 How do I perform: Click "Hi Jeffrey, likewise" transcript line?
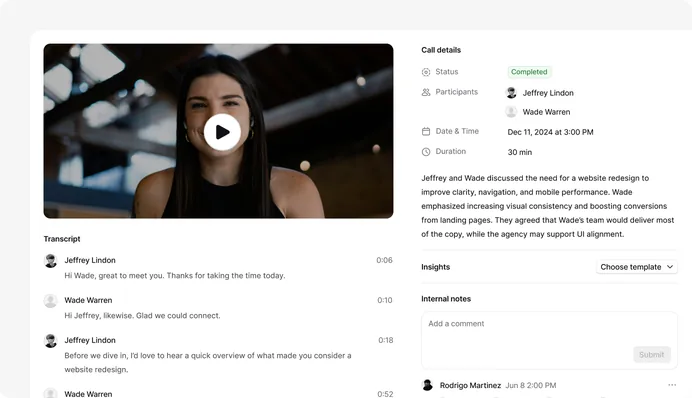coord(142,315)
